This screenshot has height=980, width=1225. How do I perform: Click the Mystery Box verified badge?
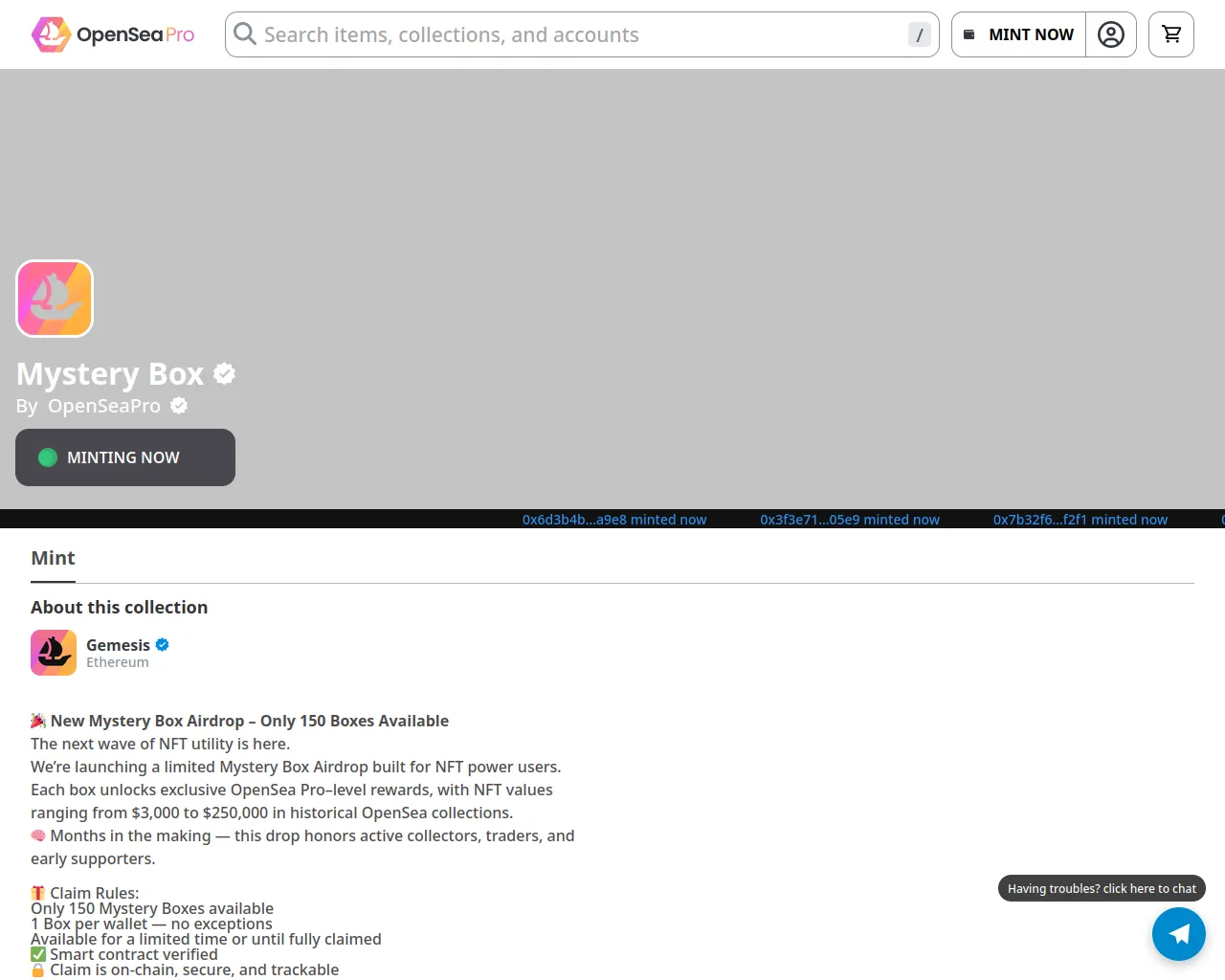click(x=225, y=373)
